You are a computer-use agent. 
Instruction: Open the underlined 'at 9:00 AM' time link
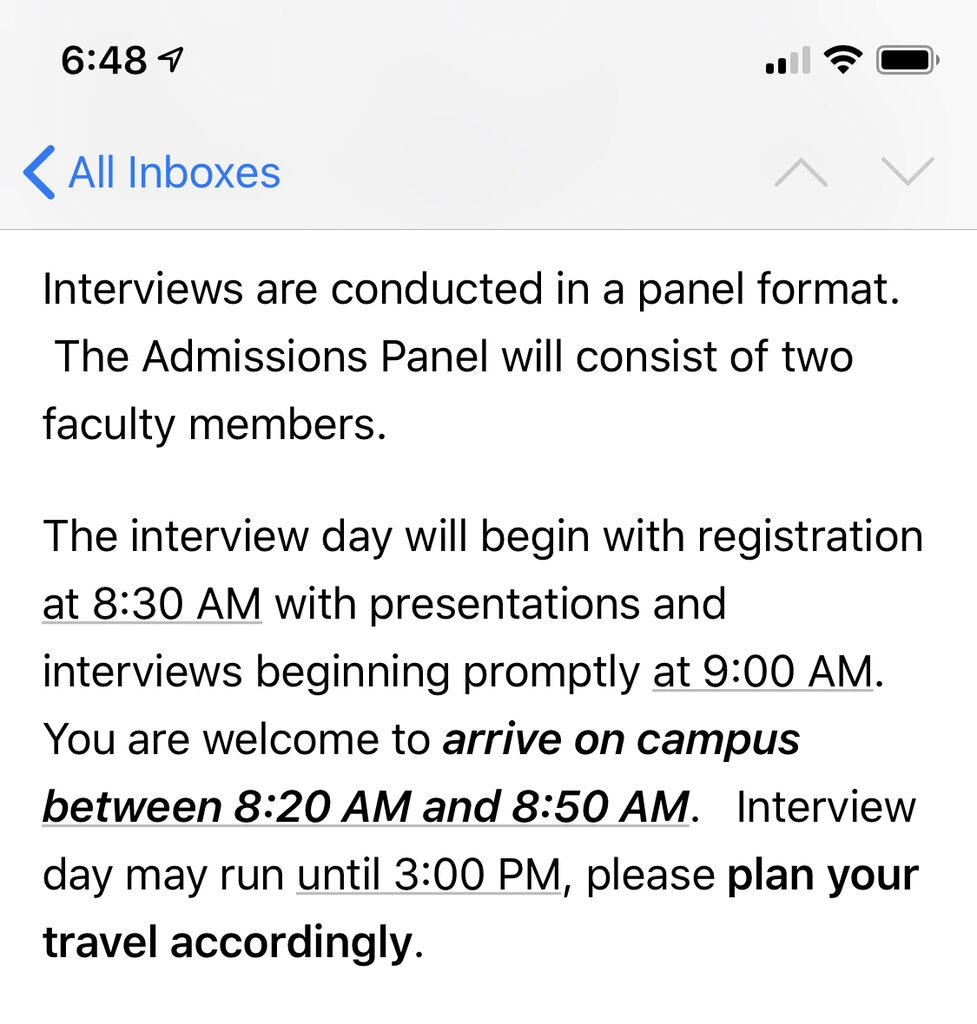pyautogui.click(x=763, y=671)
